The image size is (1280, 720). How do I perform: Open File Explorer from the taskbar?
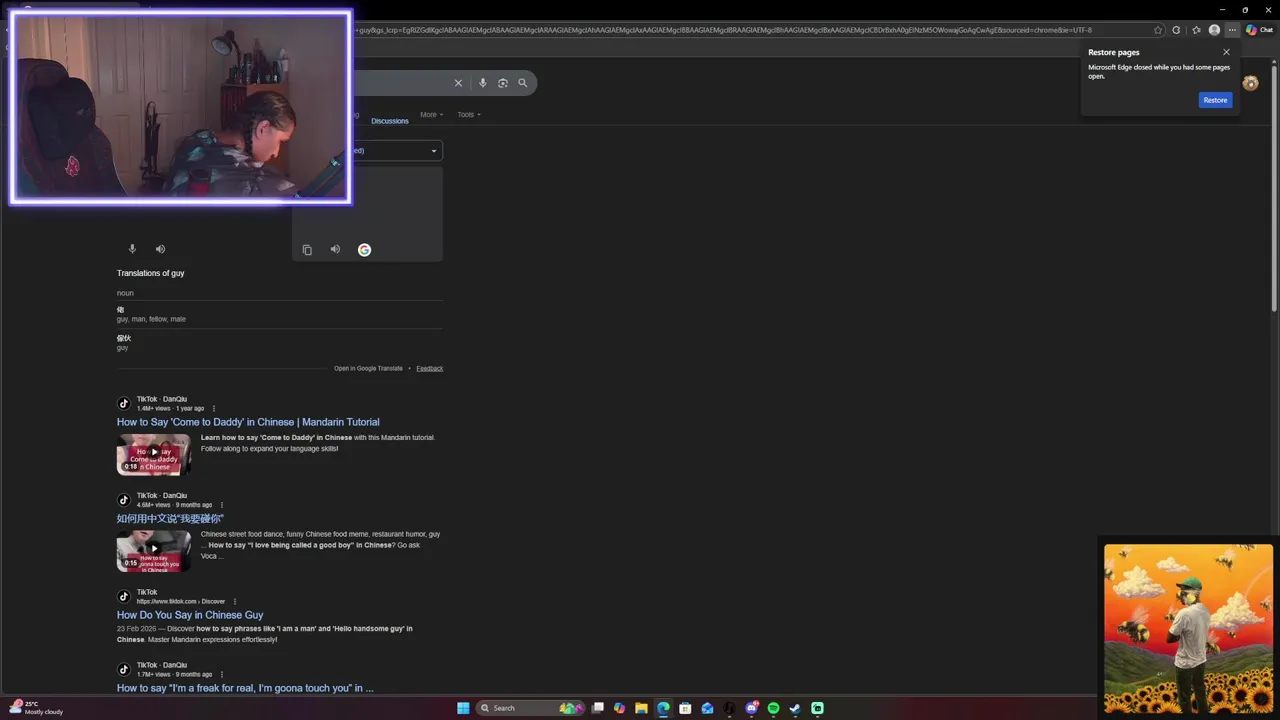tap(641, 708)
